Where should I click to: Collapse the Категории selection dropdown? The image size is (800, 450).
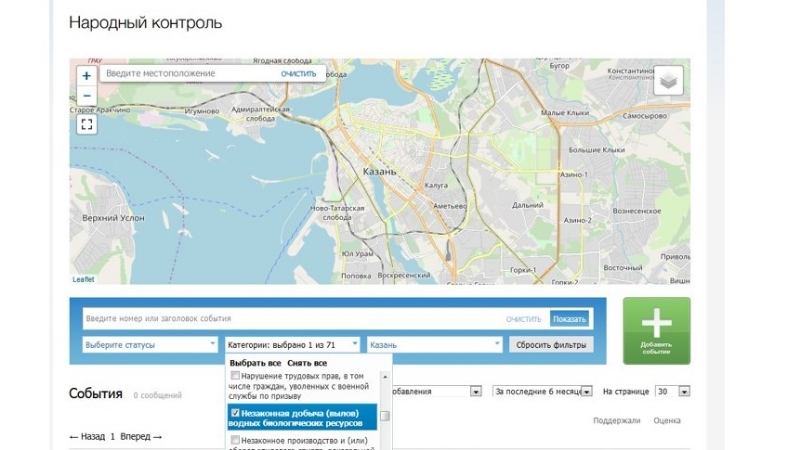292,345
